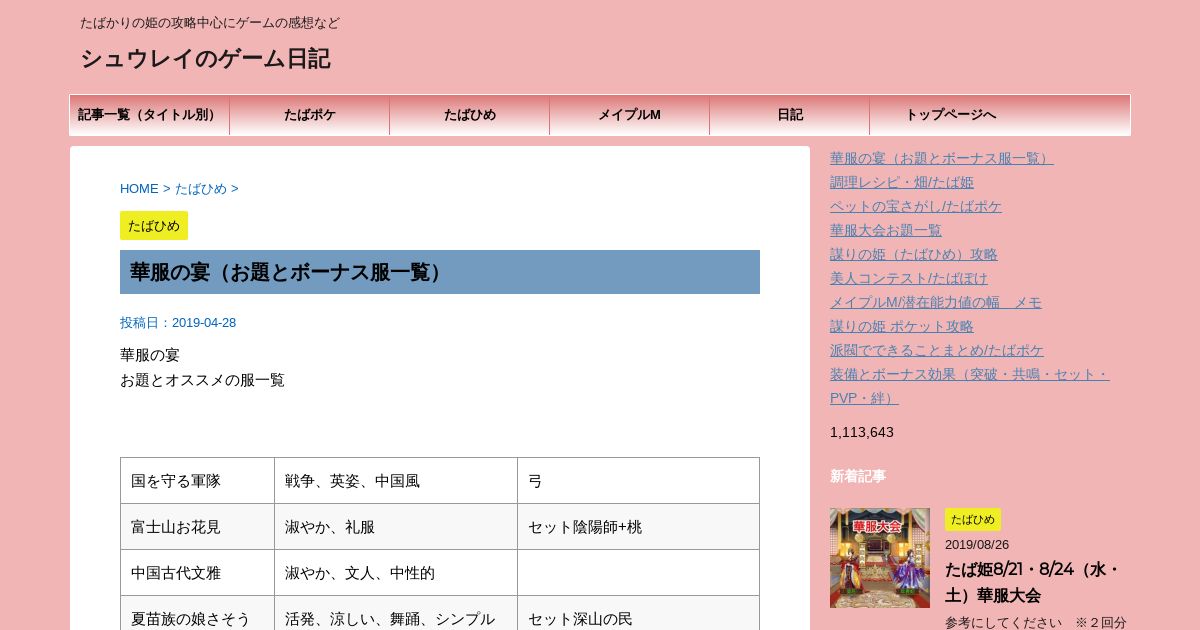Viewport: 1200px width, 630px height.
Task: Click the post date 投稿日：2019-04-28
Action: point(178,323)
